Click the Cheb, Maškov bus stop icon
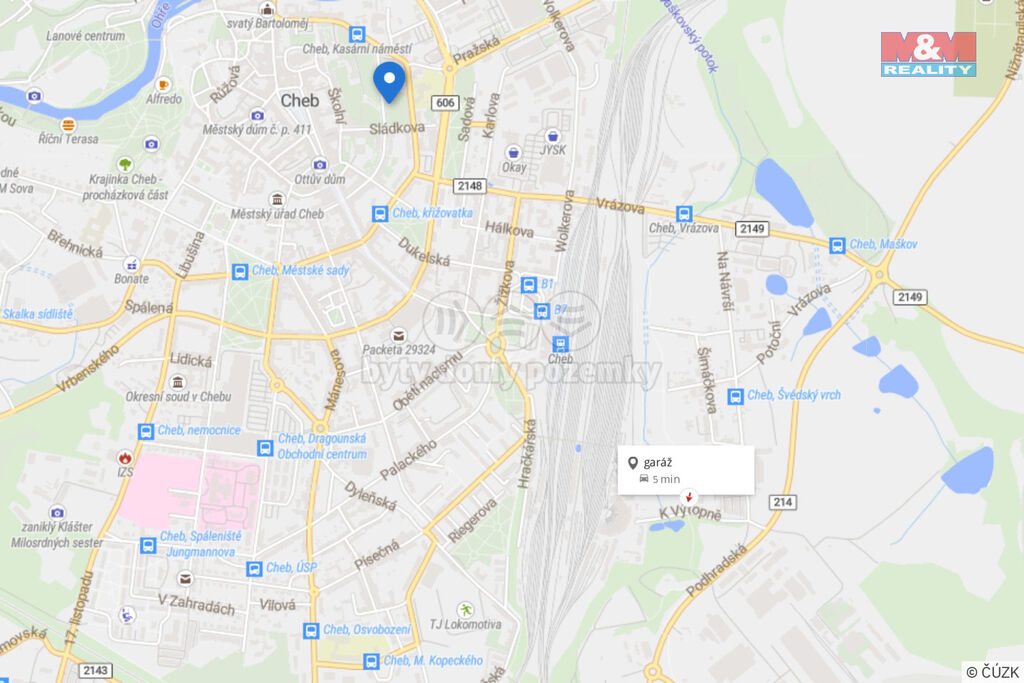Image resolution: width=1024 pixels, height=683 pixels. click(837, 245)
